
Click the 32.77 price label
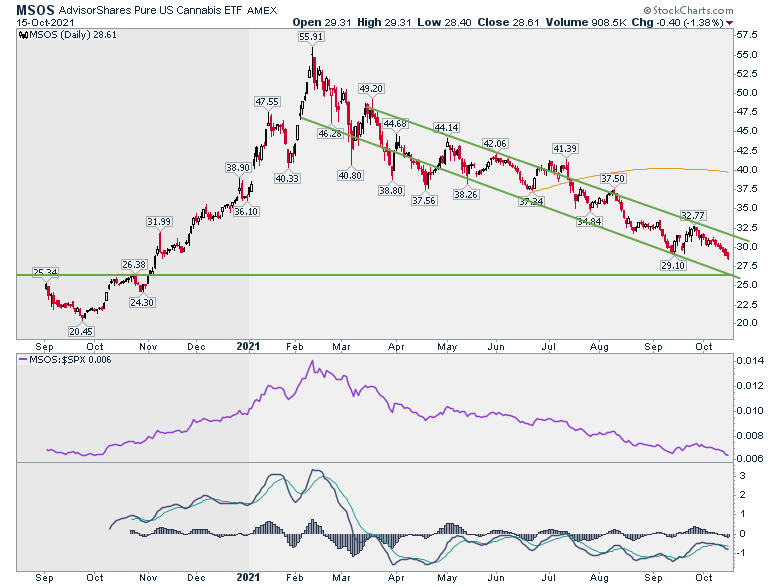(x=693, y=215)
